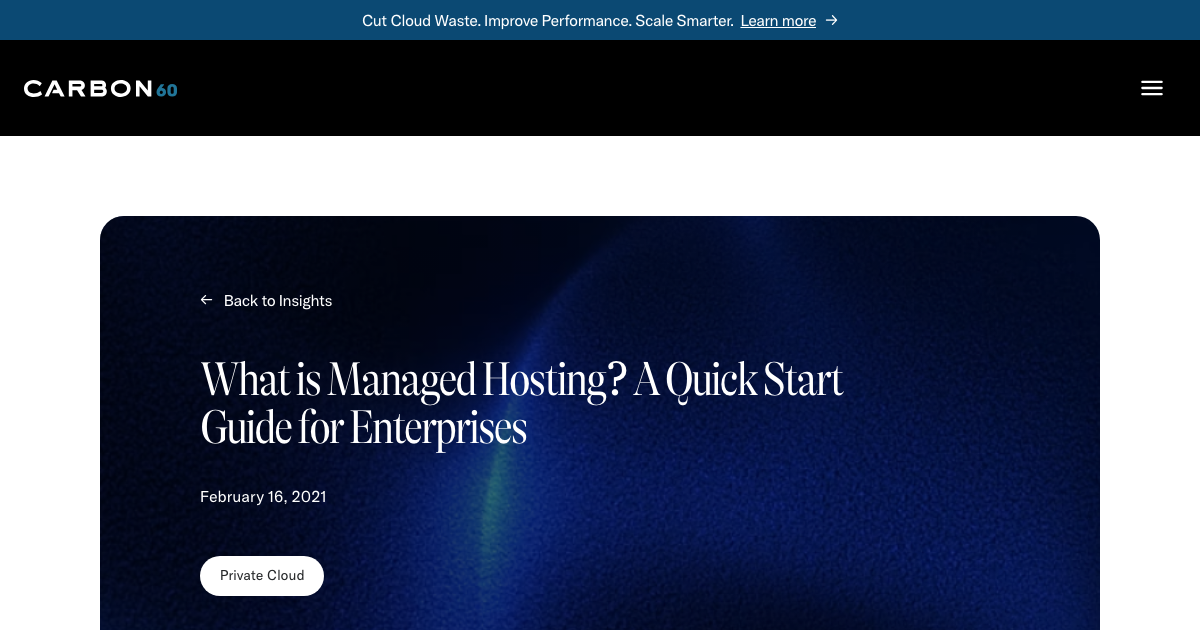Go Back to Insights

[x=277, y=301]
